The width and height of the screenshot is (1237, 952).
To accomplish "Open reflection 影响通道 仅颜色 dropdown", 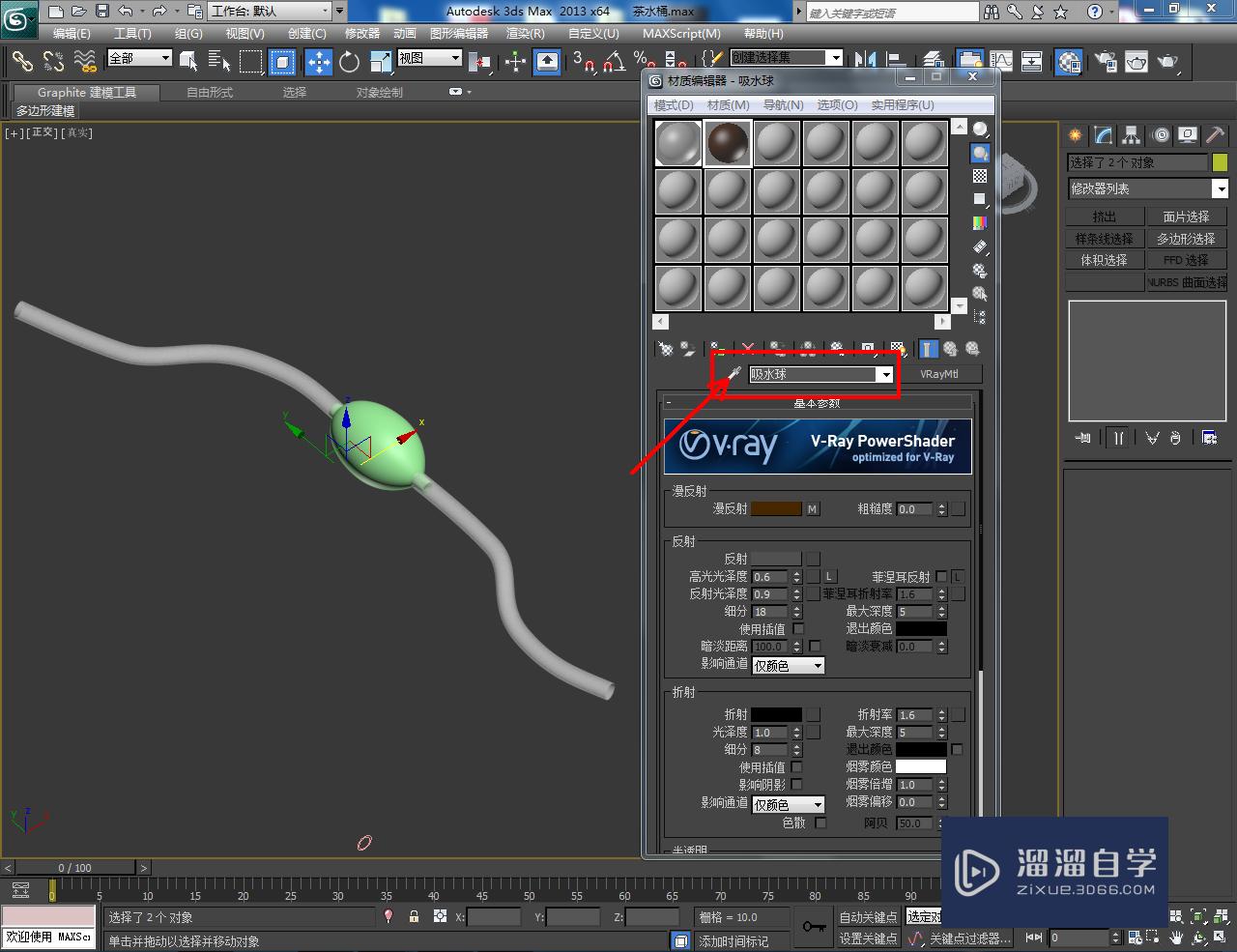I will tap(788, 665).
